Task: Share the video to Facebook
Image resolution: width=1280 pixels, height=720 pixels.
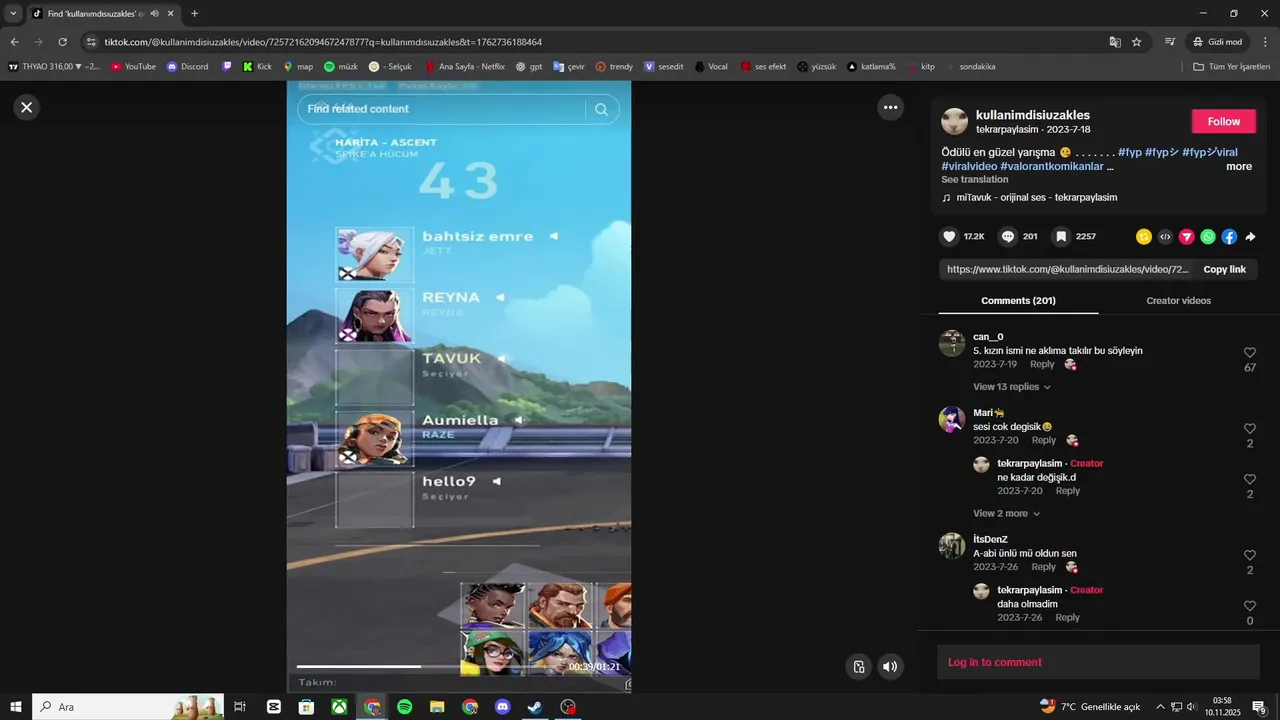Action: click(1229, 237)
